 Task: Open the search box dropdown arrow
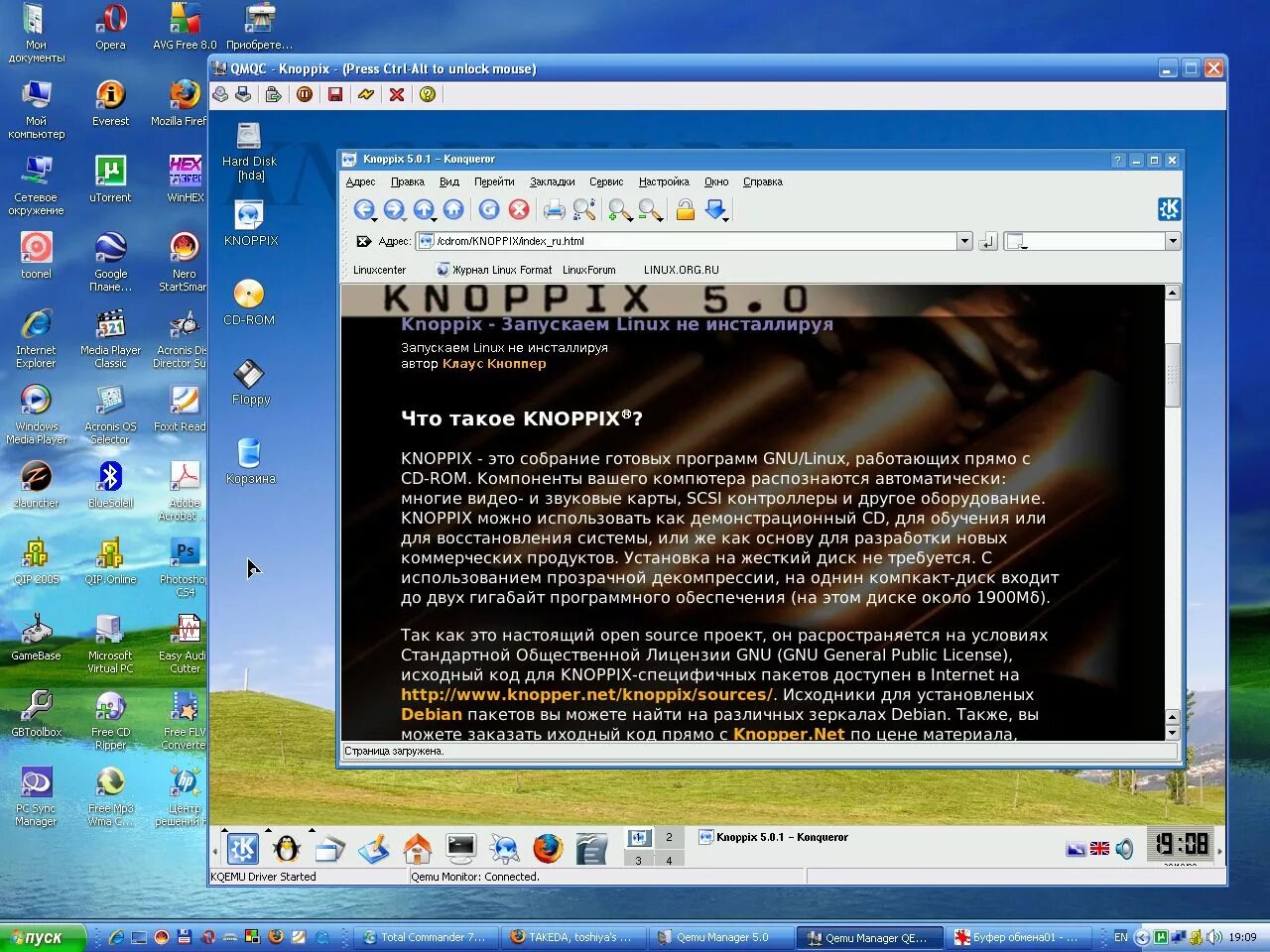tap(1173, 241)
